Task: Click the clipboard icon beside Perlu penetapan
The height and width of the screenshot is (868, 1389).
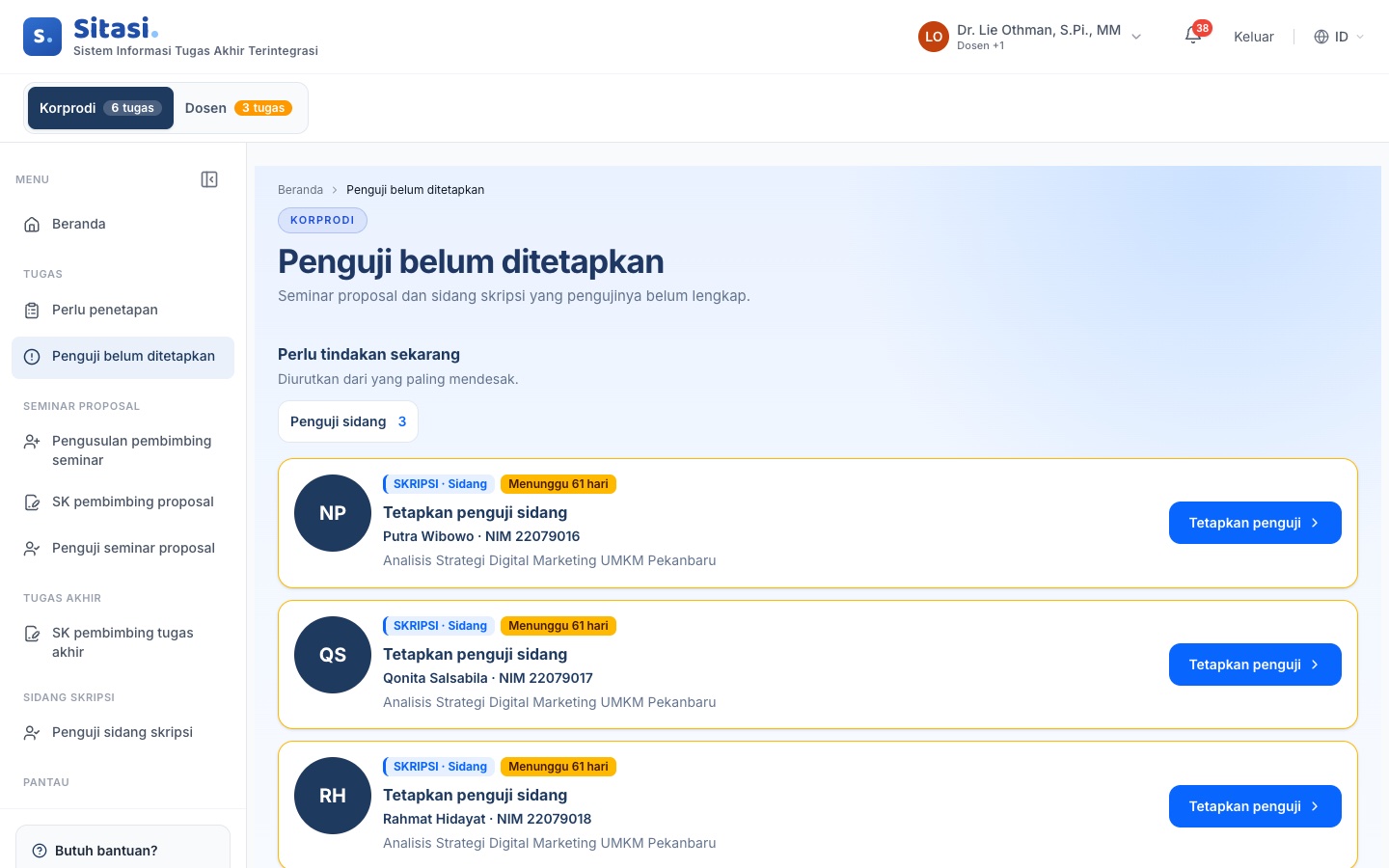Action: click(x=32, y=310)
